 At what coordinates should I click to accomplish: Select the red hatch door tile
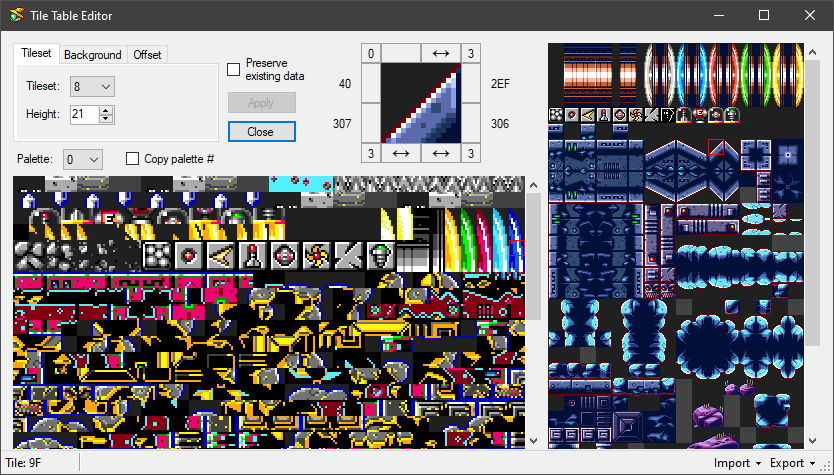[x=723, y=75]
